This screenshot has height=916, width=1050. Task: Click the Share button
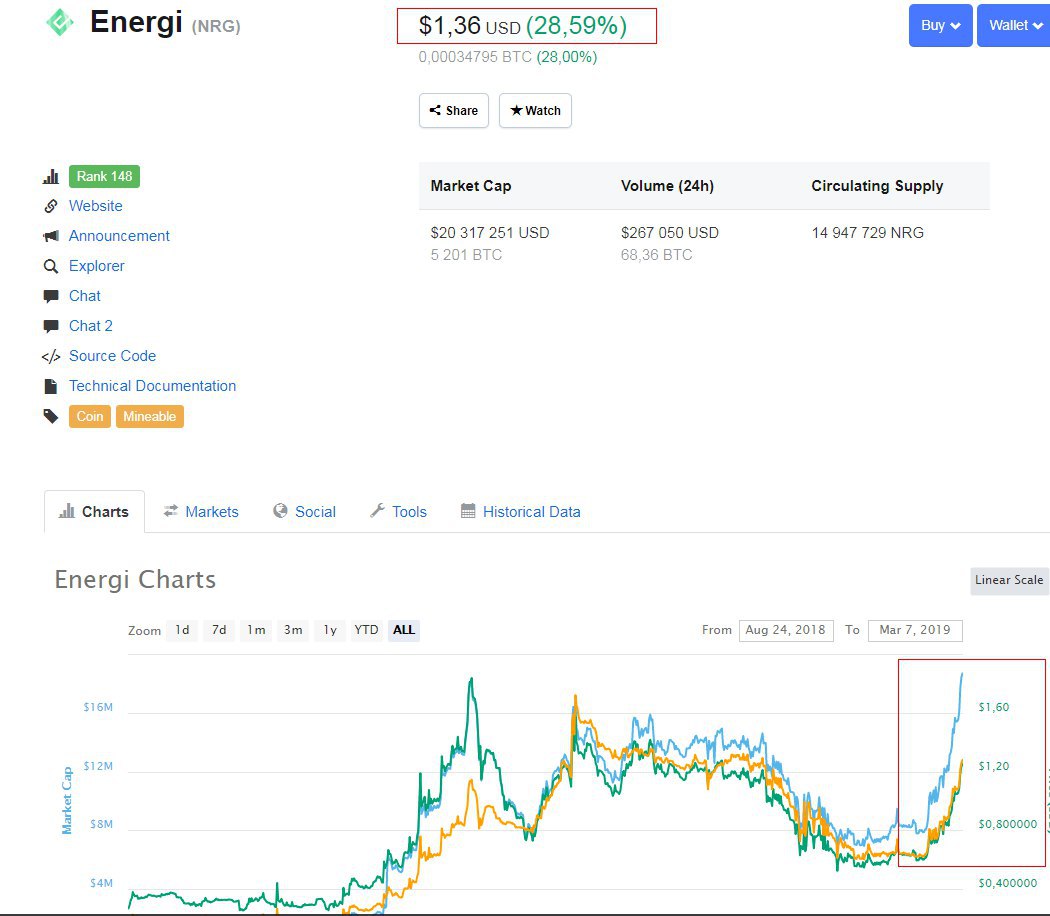[454, 110]
